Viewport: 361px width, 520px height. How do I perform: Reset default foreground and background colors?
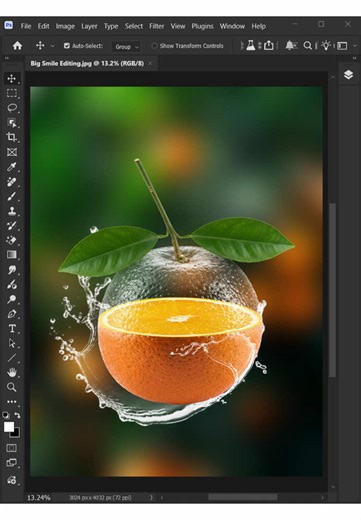(6, 415)
